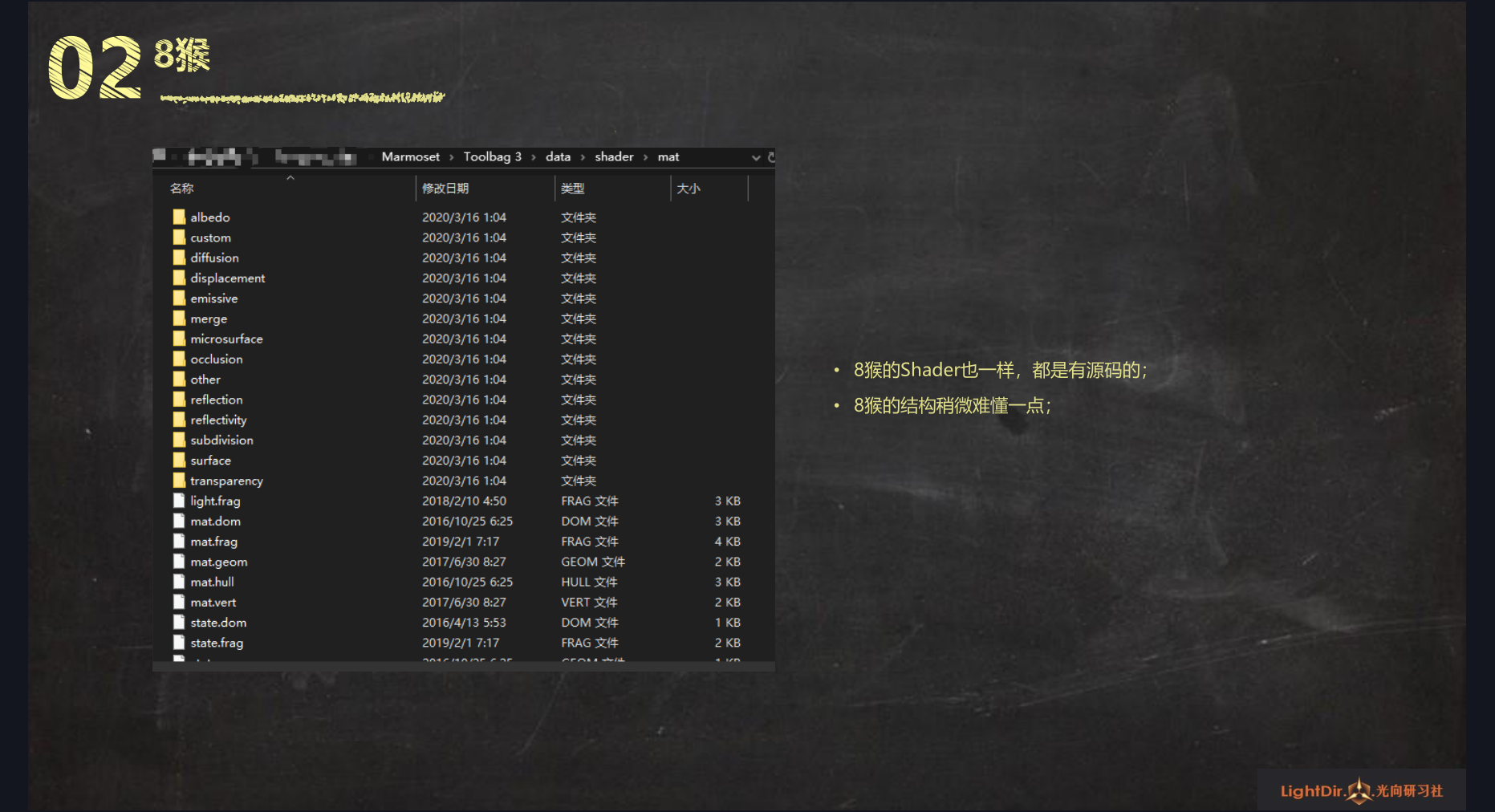Sort by the 修改日期 column header
Screen dimensions: 1495x812
(x=445, y=188)
